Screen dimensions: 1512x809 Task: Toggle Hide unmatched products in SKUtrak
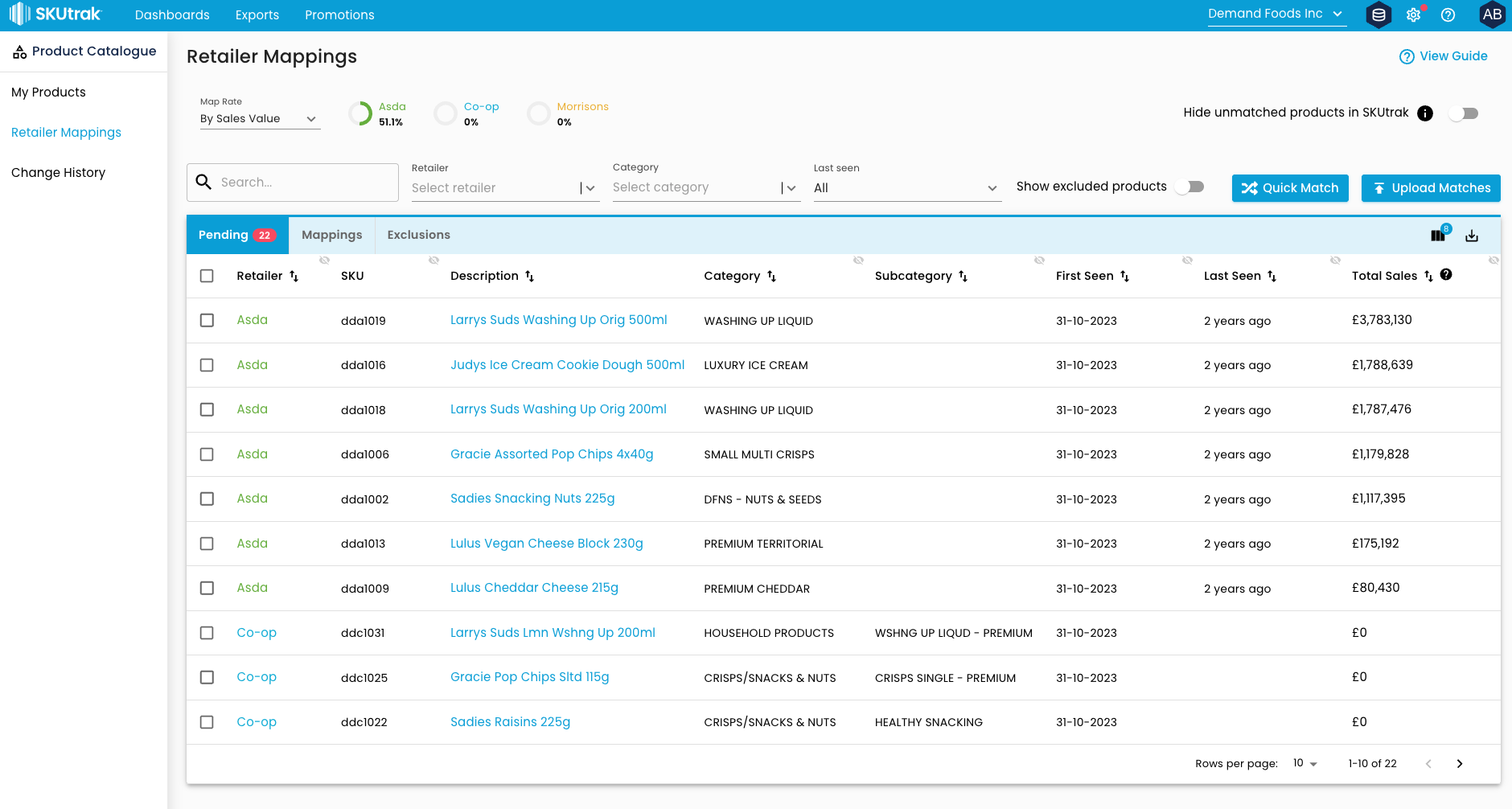tap(1464, 113)
